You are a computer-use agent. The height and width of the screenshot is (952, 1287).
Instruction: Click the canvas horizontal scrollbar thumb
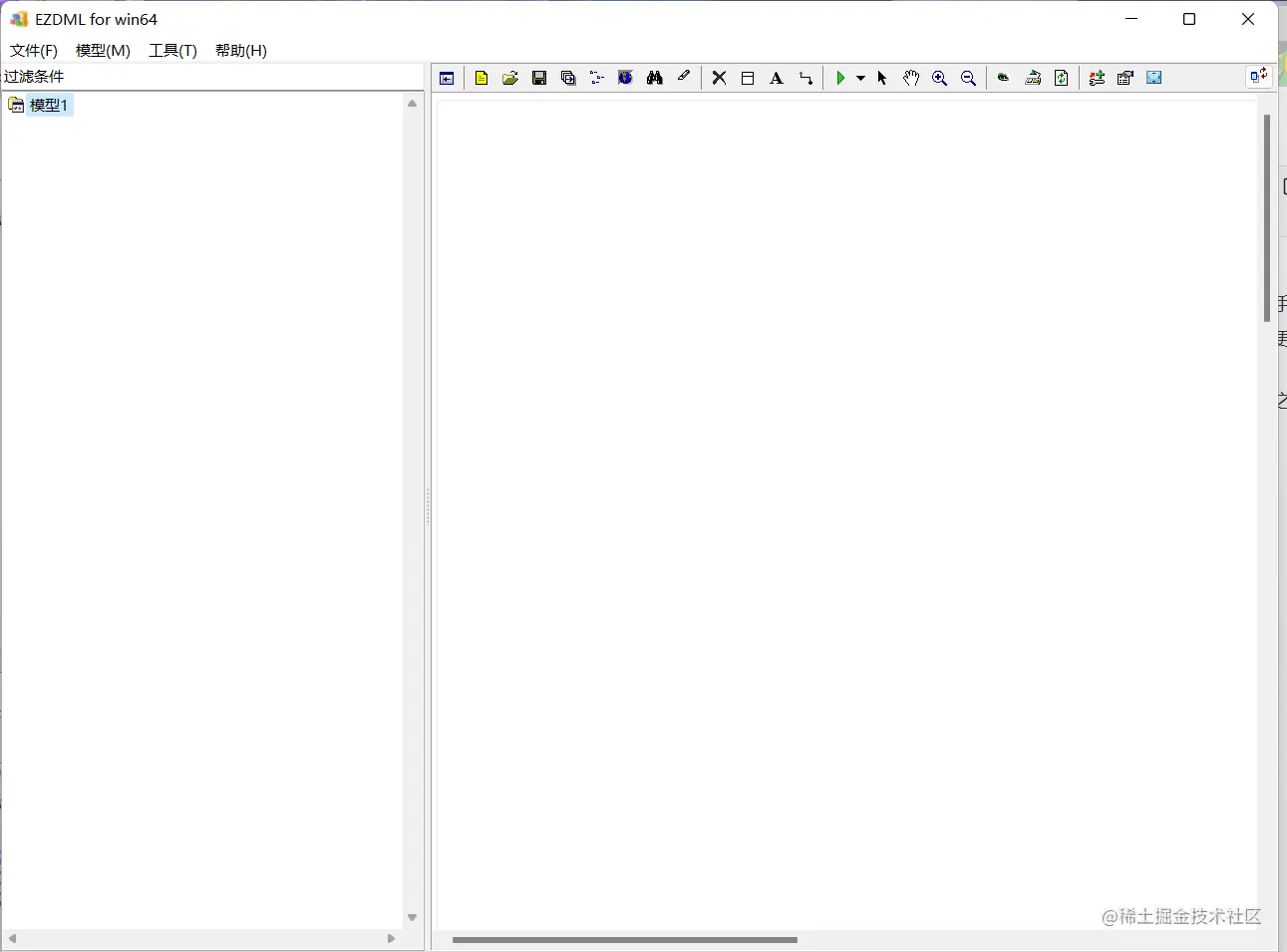(x=625, y=940)
